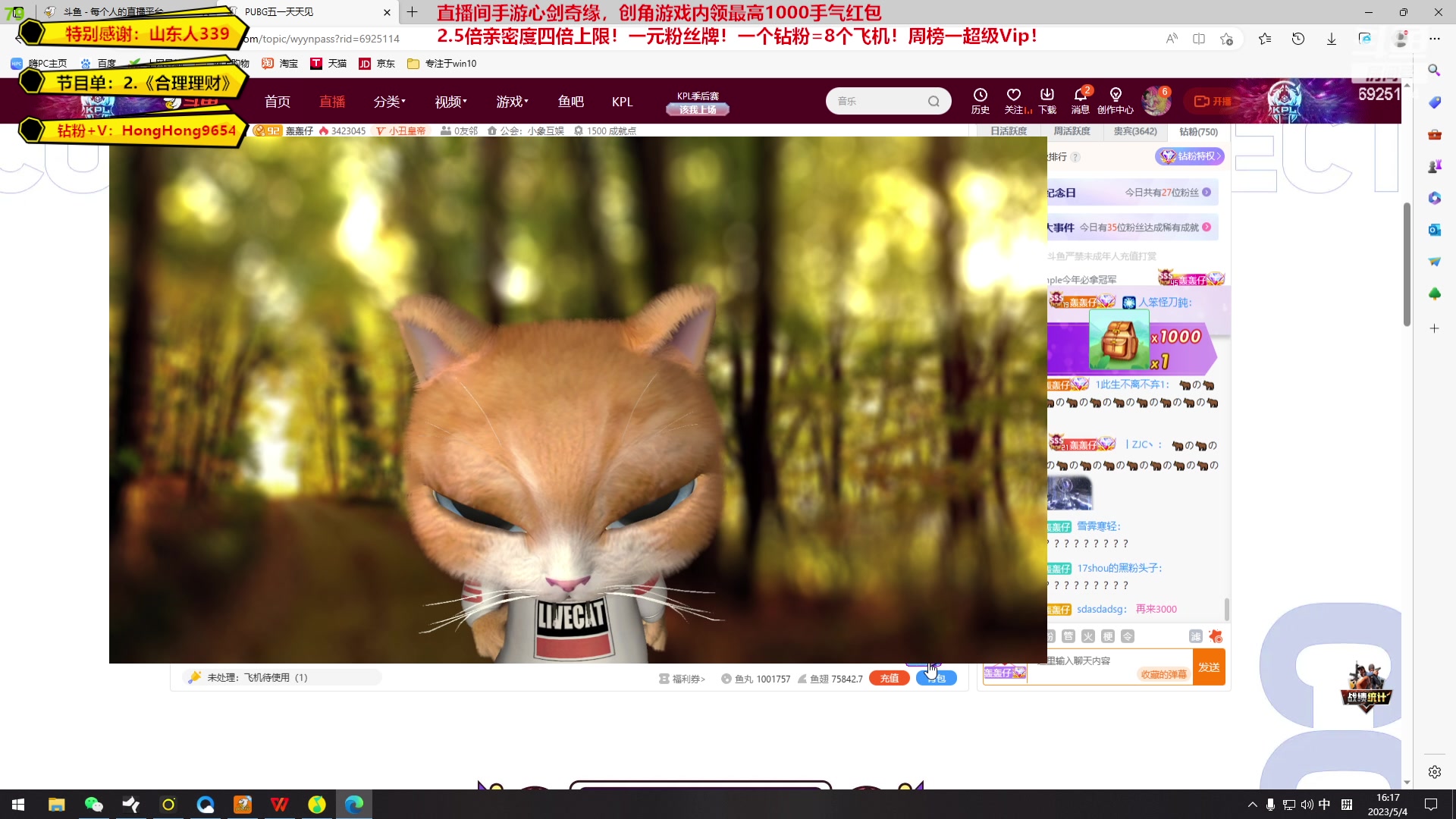1456x819 pixels.
Task: Expand the 视频 videos dropdown
Action: pos(450,102)
